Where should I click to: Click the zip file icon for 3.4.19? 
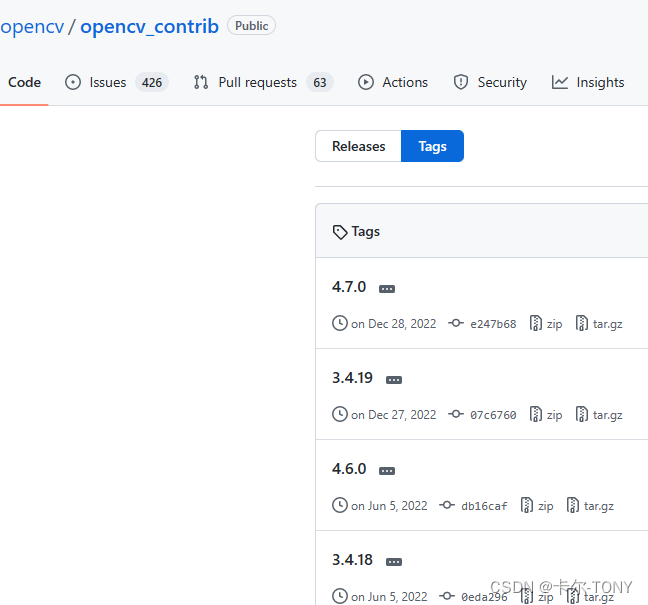[536, 414]
